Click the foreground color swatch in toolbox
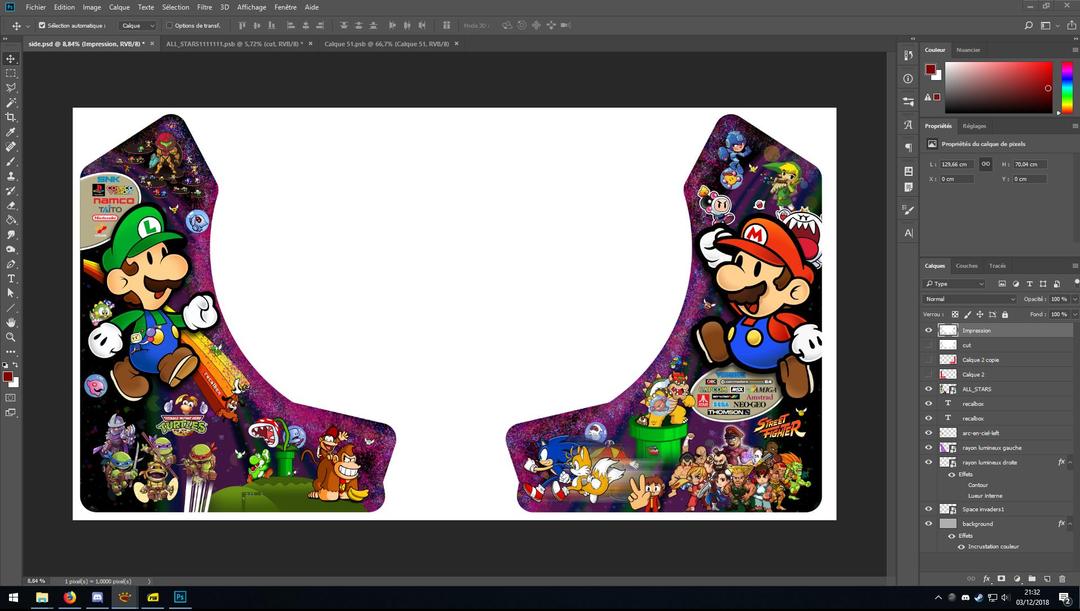Image resolution: width=1080 pixels, height=611 pixels. tap(8, 376)
